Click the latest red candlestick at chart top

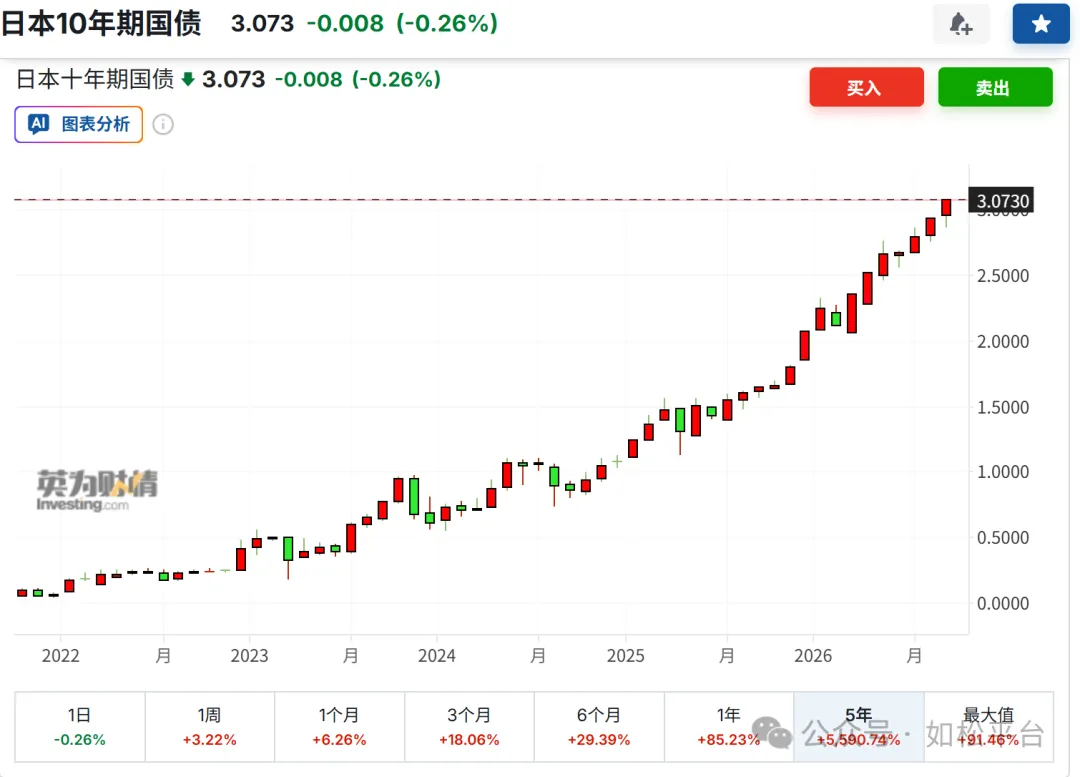pos(946,207)
